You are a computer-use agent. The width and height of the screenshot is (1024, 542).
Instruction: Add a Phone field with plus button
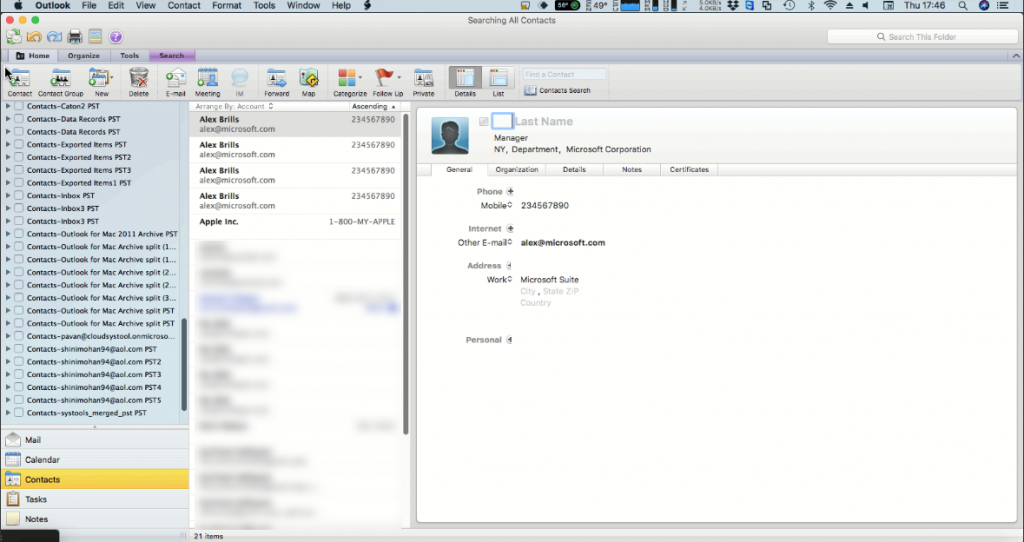[x=510, y=191]
